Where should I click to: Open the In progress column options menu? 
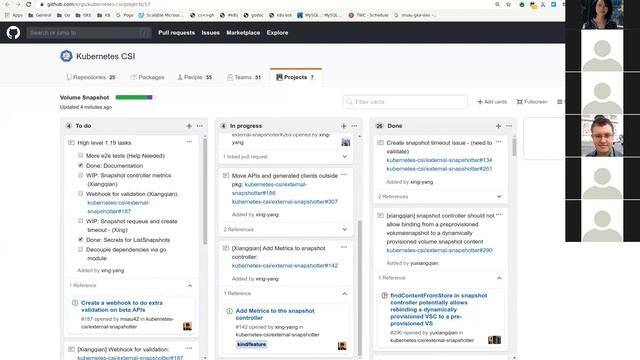pyautogui.click(x=354, y=126)
